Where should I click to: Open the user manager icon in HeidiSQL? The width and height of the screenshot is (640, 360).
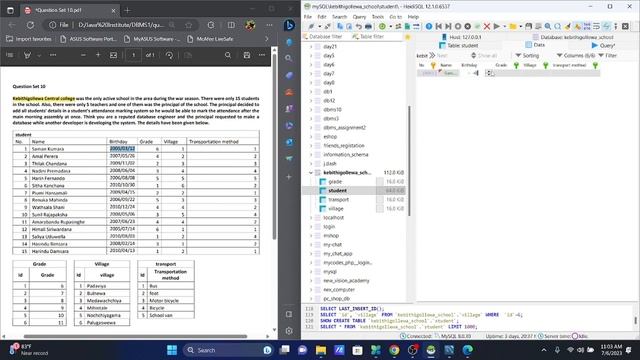(x=398, y=26)
